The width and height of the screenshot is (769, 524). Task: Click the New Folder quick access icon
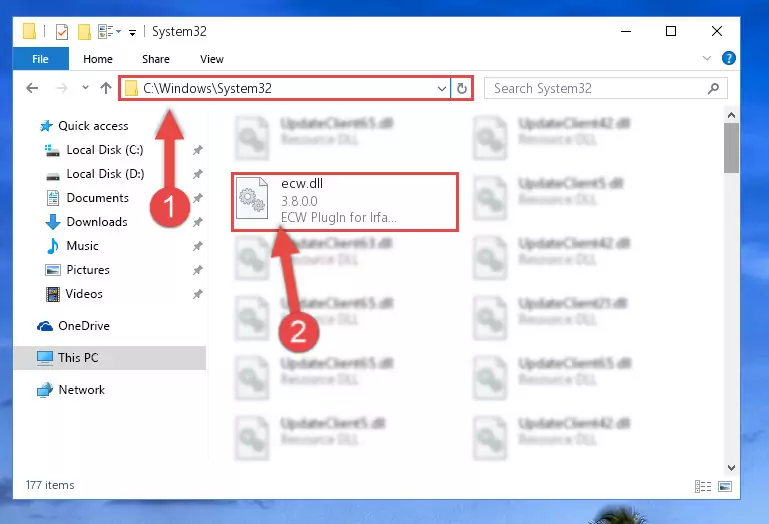pyautogui.click(x=84, y=32)
